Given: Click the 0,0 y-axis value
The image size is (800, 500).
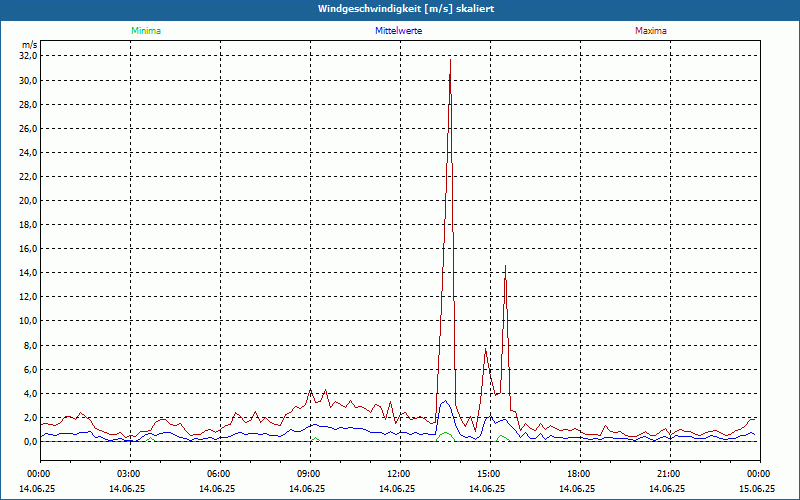Looking at the screenshot, I should (30, 441).
